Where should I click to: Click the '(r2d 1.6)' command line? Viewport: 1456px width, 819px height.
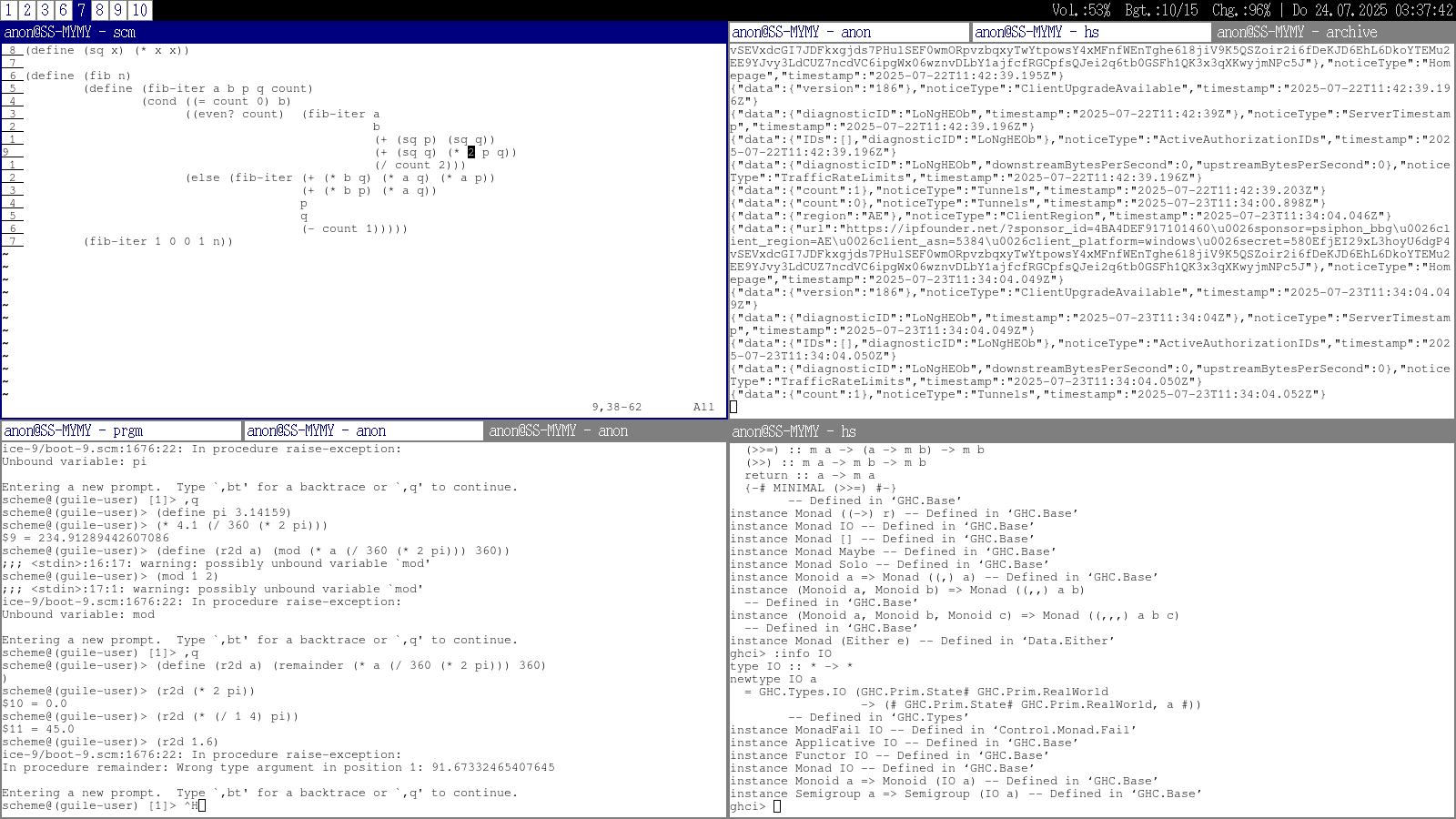[x=110, y=742]
